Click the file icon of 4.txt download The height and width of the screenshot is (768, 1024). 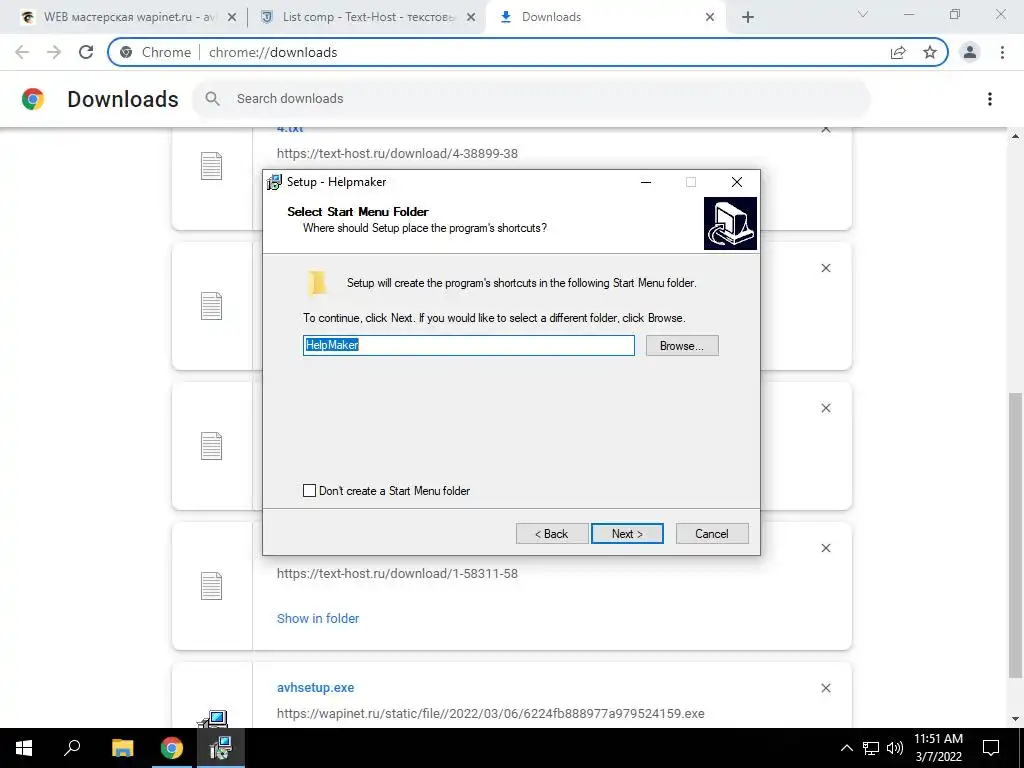(x=211, y=166)
